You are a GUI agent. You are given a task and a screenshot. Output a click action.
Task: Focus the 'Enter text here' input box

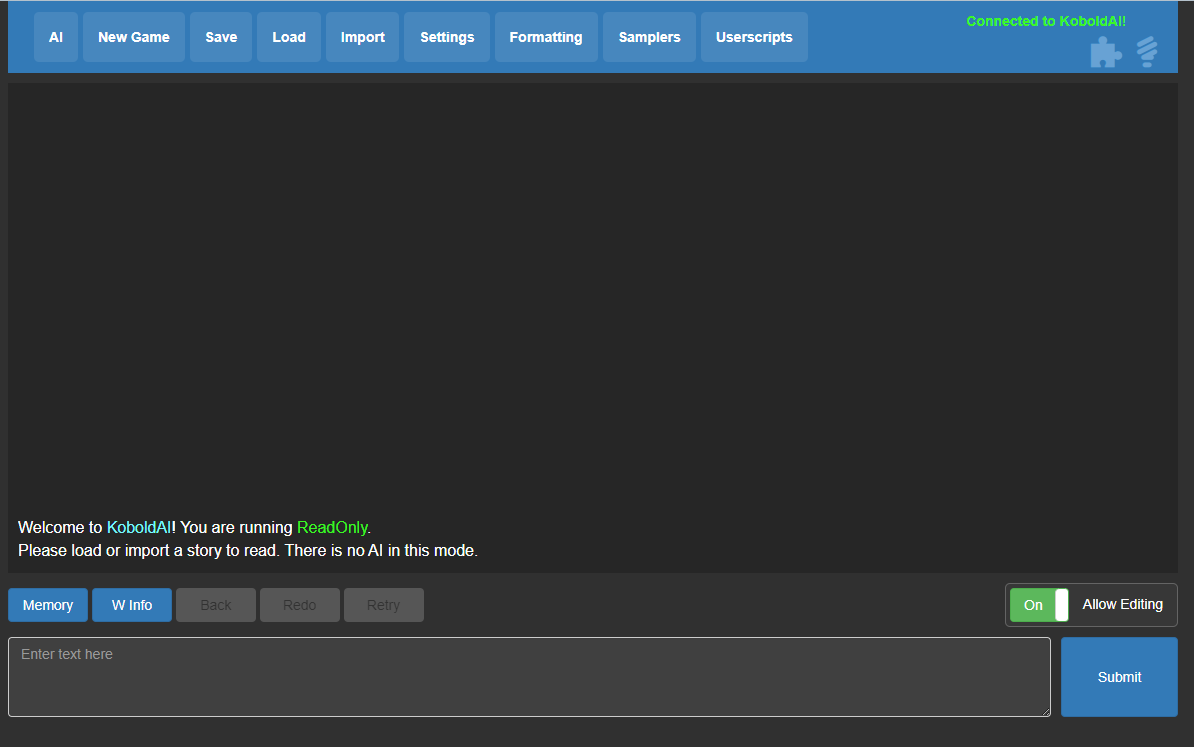529,677
